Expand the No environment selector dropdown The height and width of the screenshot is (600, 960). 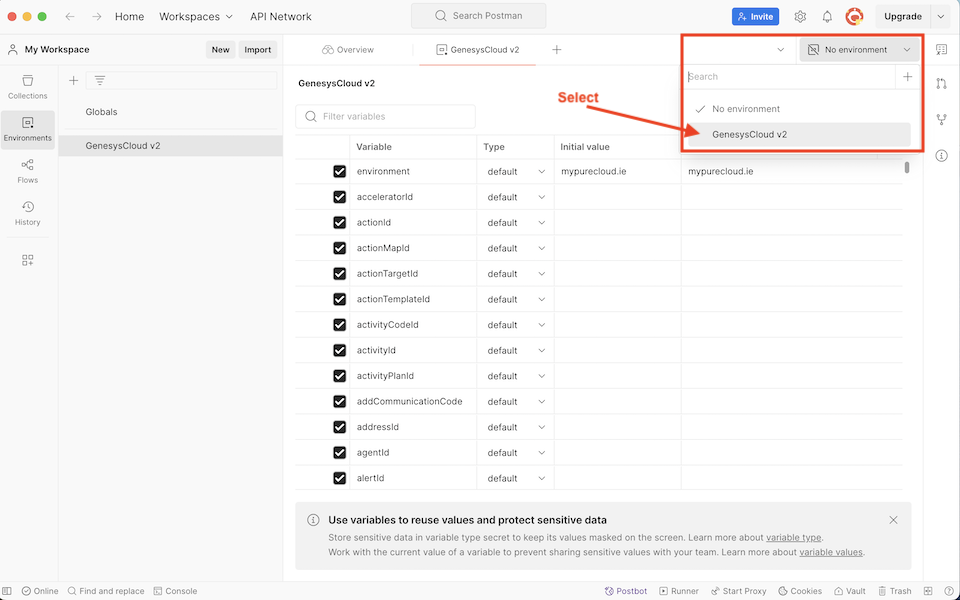(859, 50)
